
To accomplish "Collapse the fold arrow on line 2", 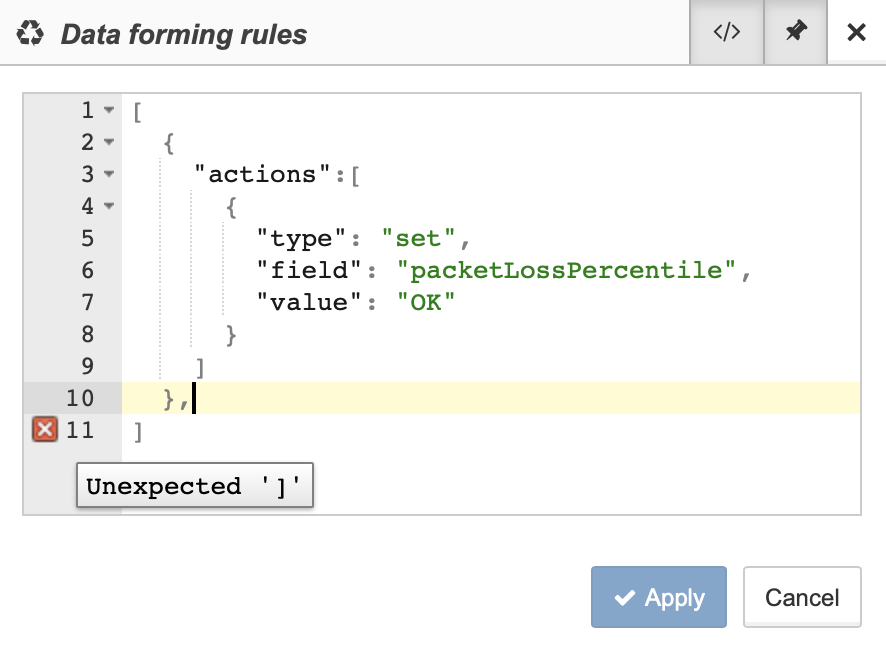I will pyautogui.click(x=109, y=142).
